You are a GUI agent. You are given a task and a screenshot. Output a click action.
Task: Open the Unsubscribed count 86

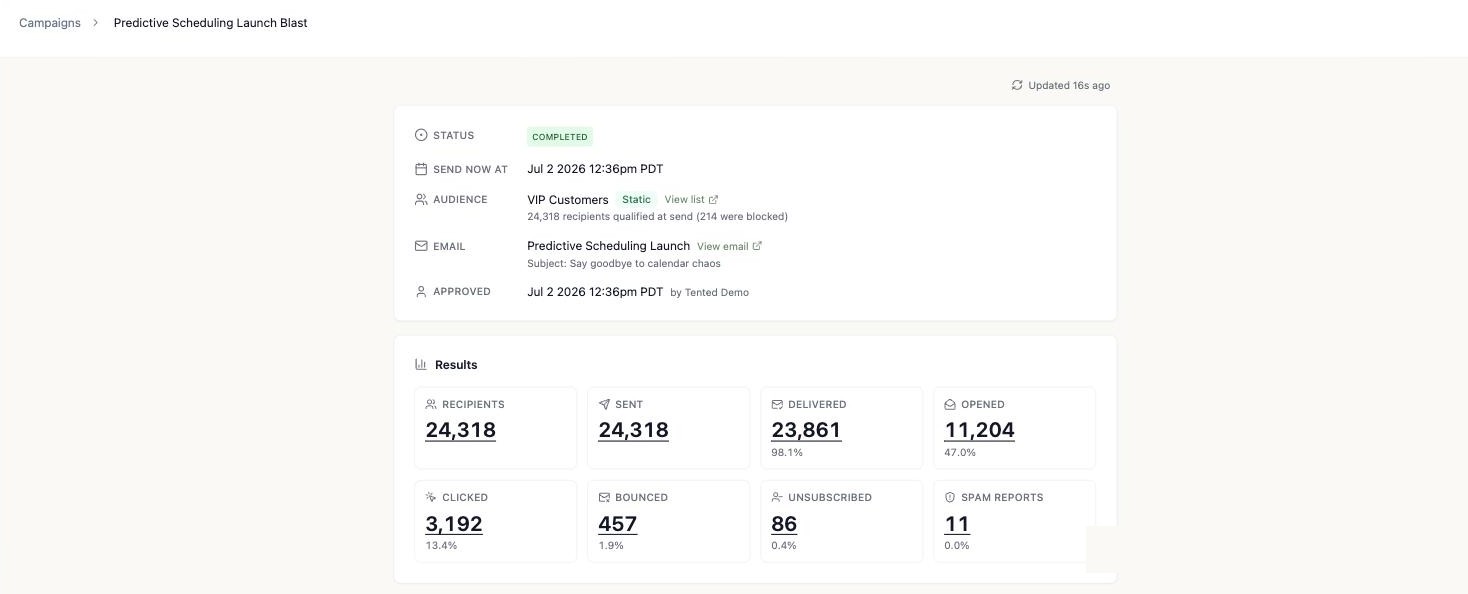coord(784,524)
